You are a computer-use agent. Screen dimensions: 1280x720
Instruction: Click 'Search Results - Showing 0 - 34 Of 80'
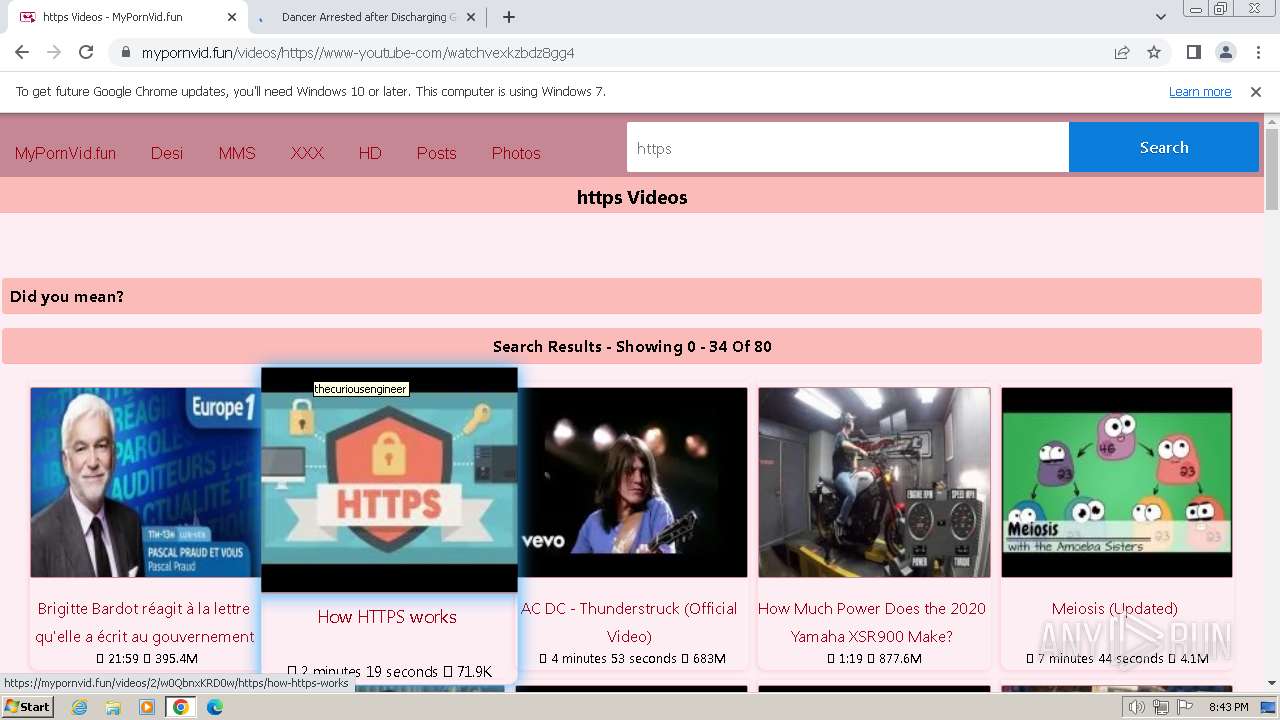[x=632, y=347]
